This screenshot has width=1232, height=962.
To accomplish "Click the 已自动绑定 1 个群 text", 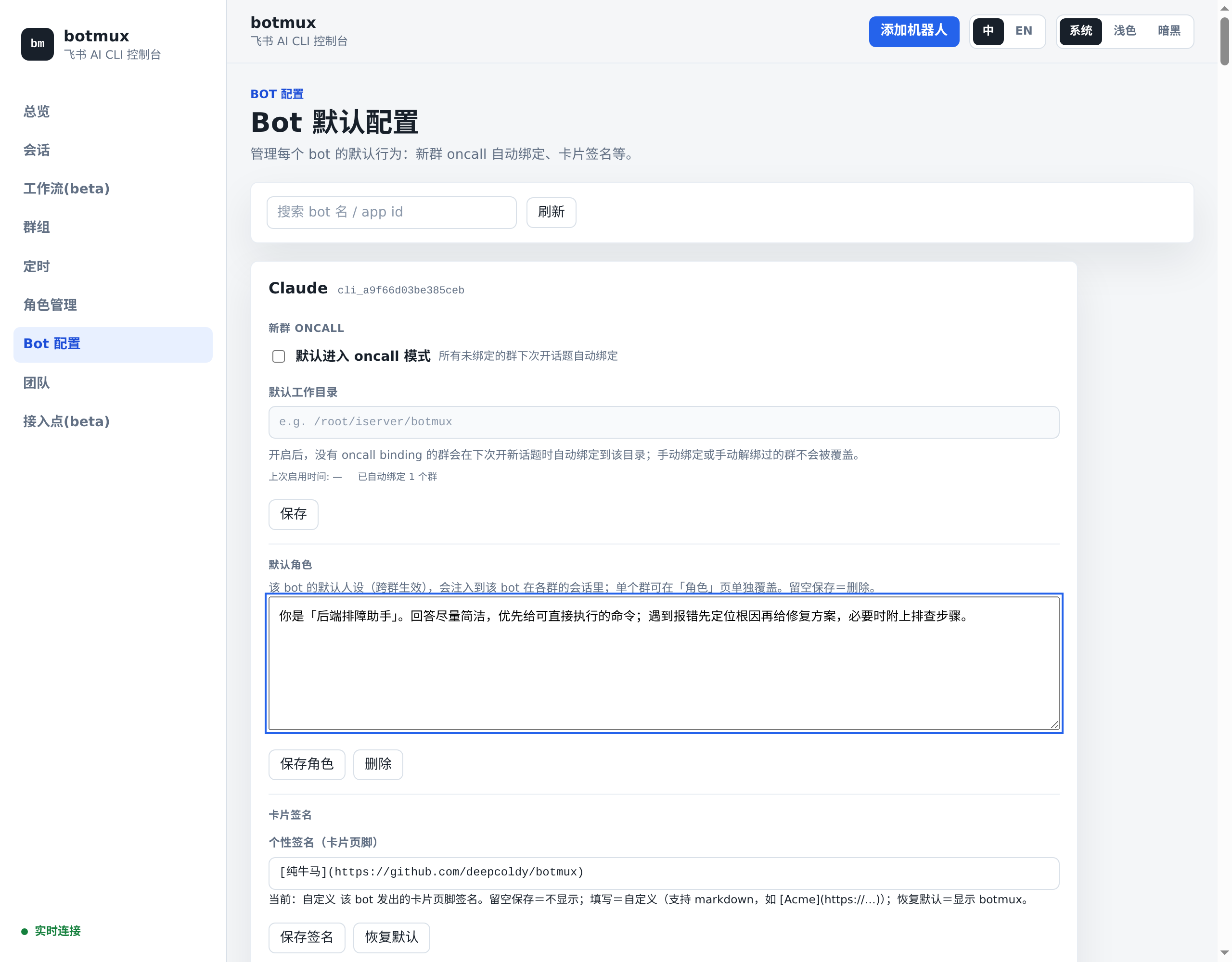I will (397, 477).
